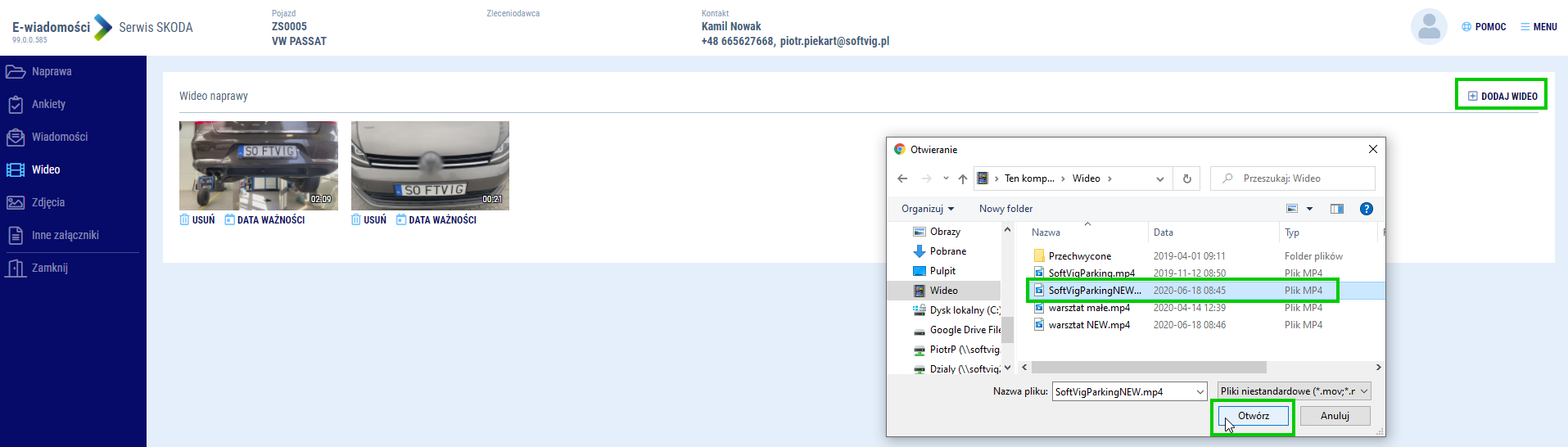Screen dimensions: 1568x447
Task: Play the 02:09 video thumbnail
Action: (258, 165)
